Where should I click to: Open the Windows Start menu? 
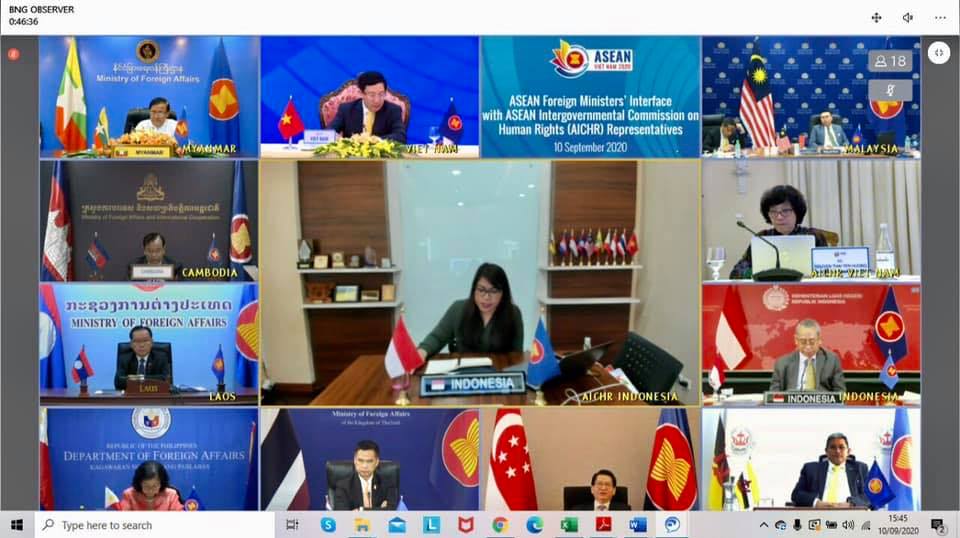pyautogui.click(x=17, y=525)
